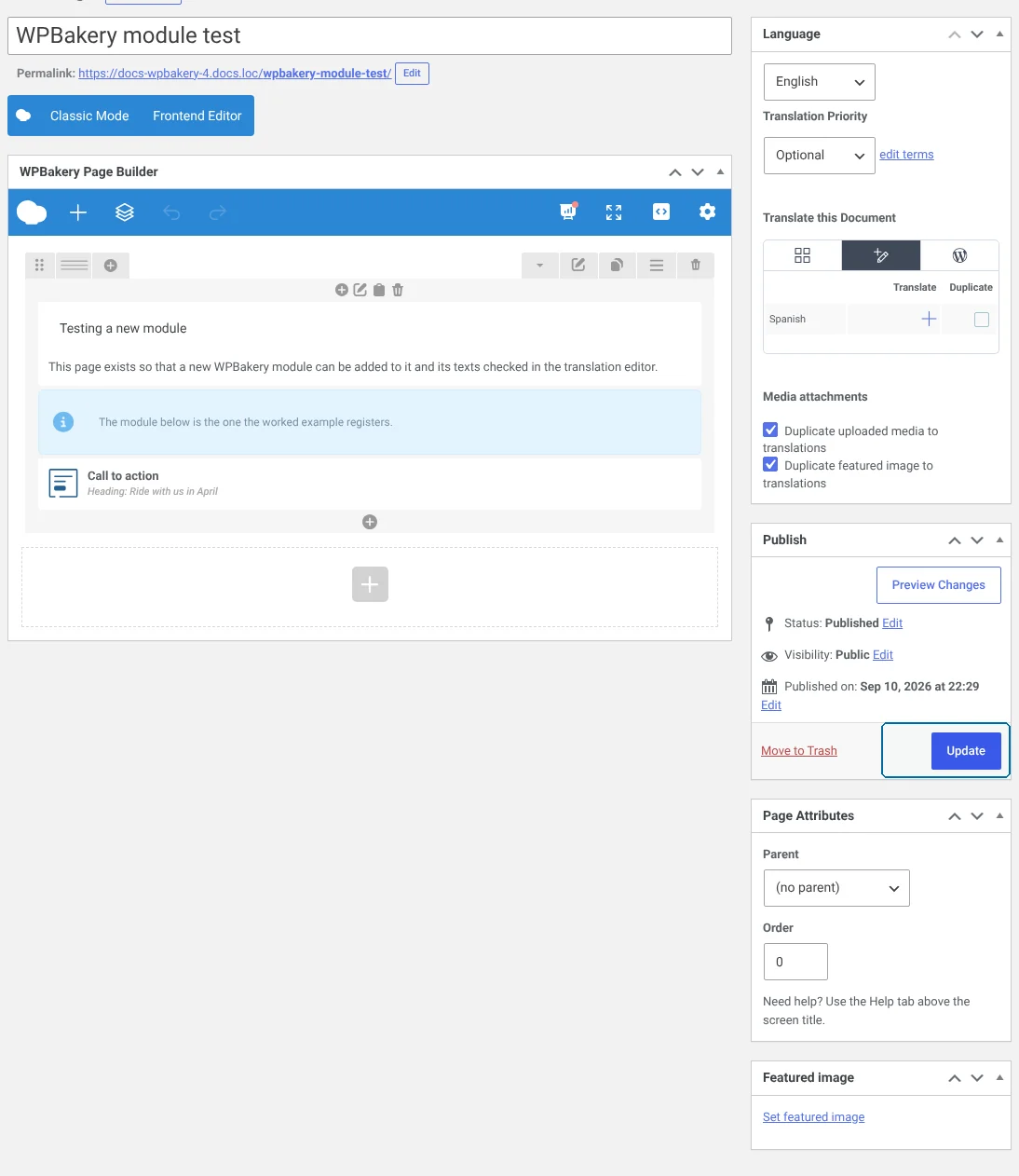Viewport: 1019px width, 1176px height.
Task: Collapse Featured image panel triangle
Action: [999, 1078]
